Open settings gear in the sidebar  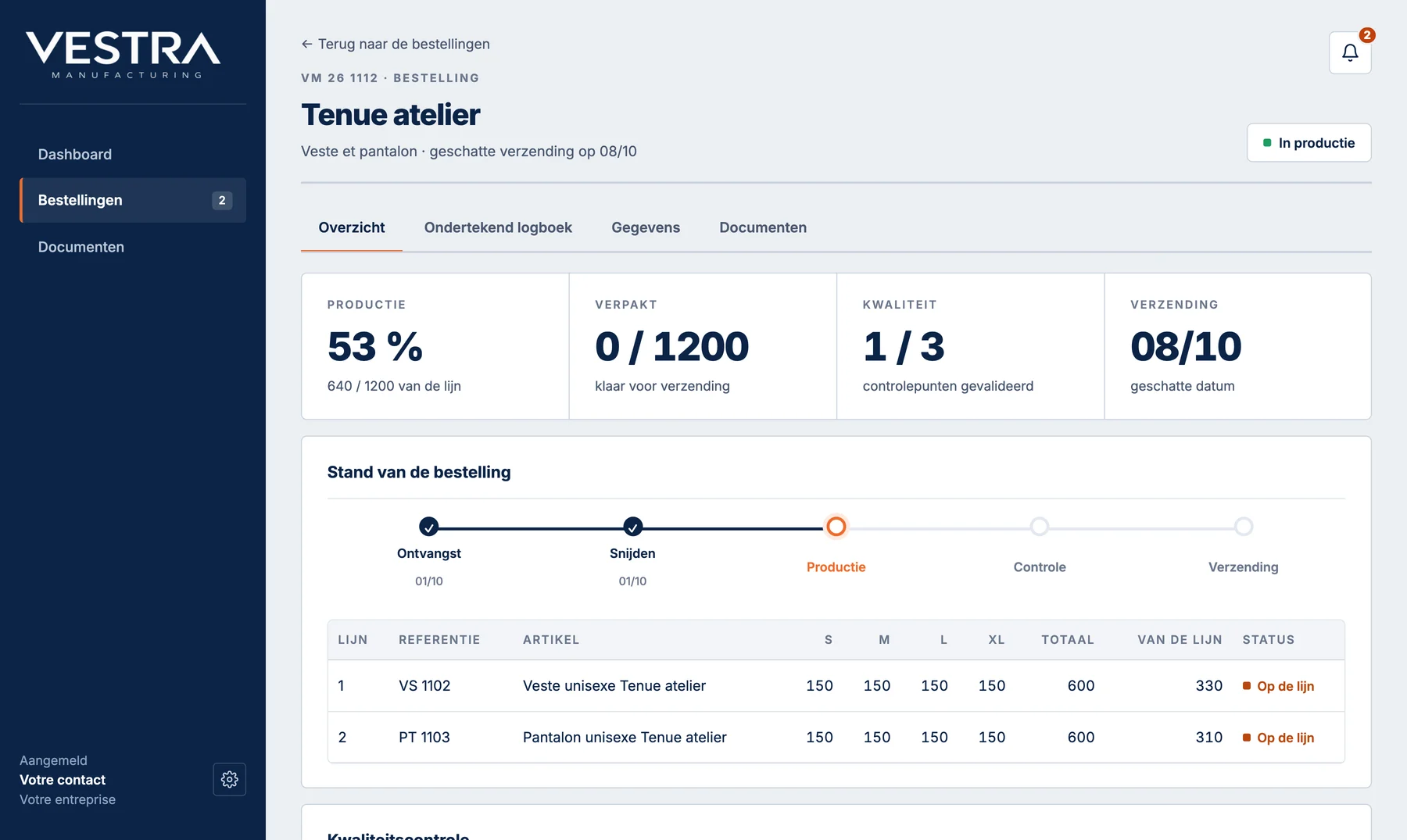[229, 779]
